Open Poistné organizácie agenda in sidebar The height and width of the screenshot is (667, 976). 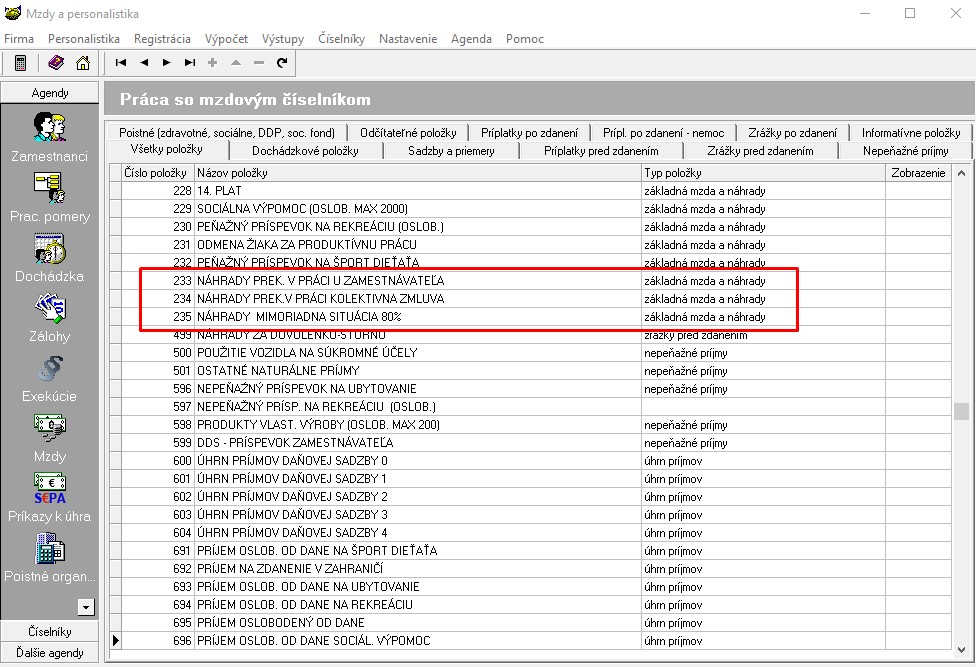[49, 558]
